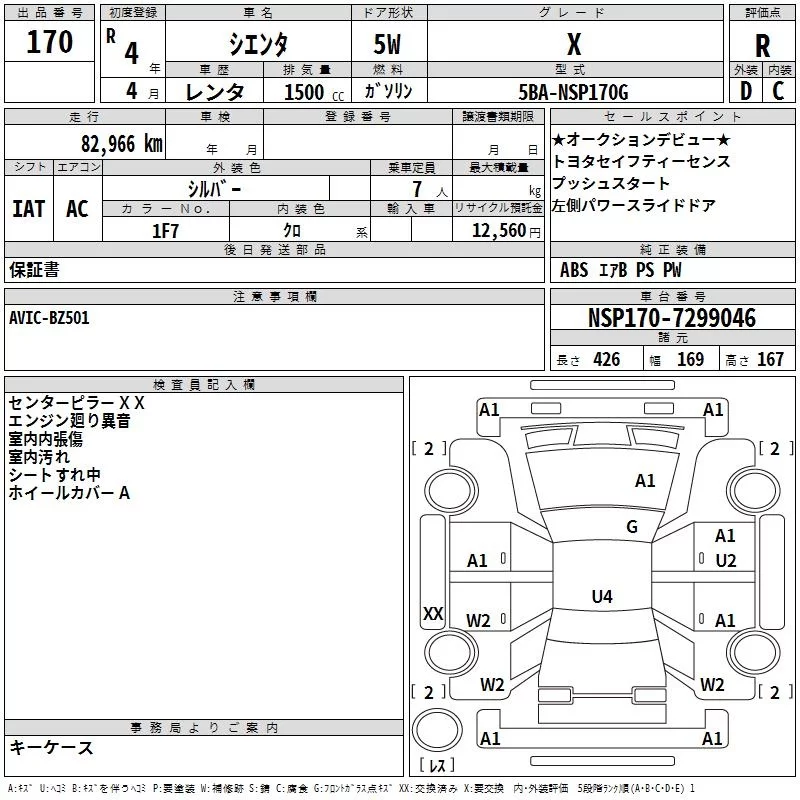Click inspector note センターピラーＸＸ
Viewport: 800px width, 800px height.
(77, 403)
